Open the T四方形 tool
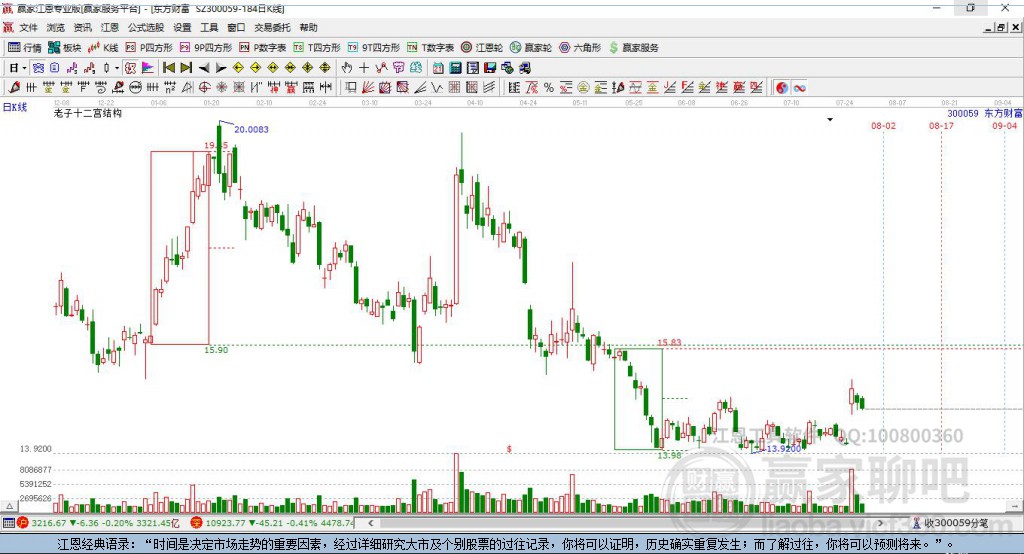Image resolution: width=1024 pixels, height=554 pixels. (317, 48)
